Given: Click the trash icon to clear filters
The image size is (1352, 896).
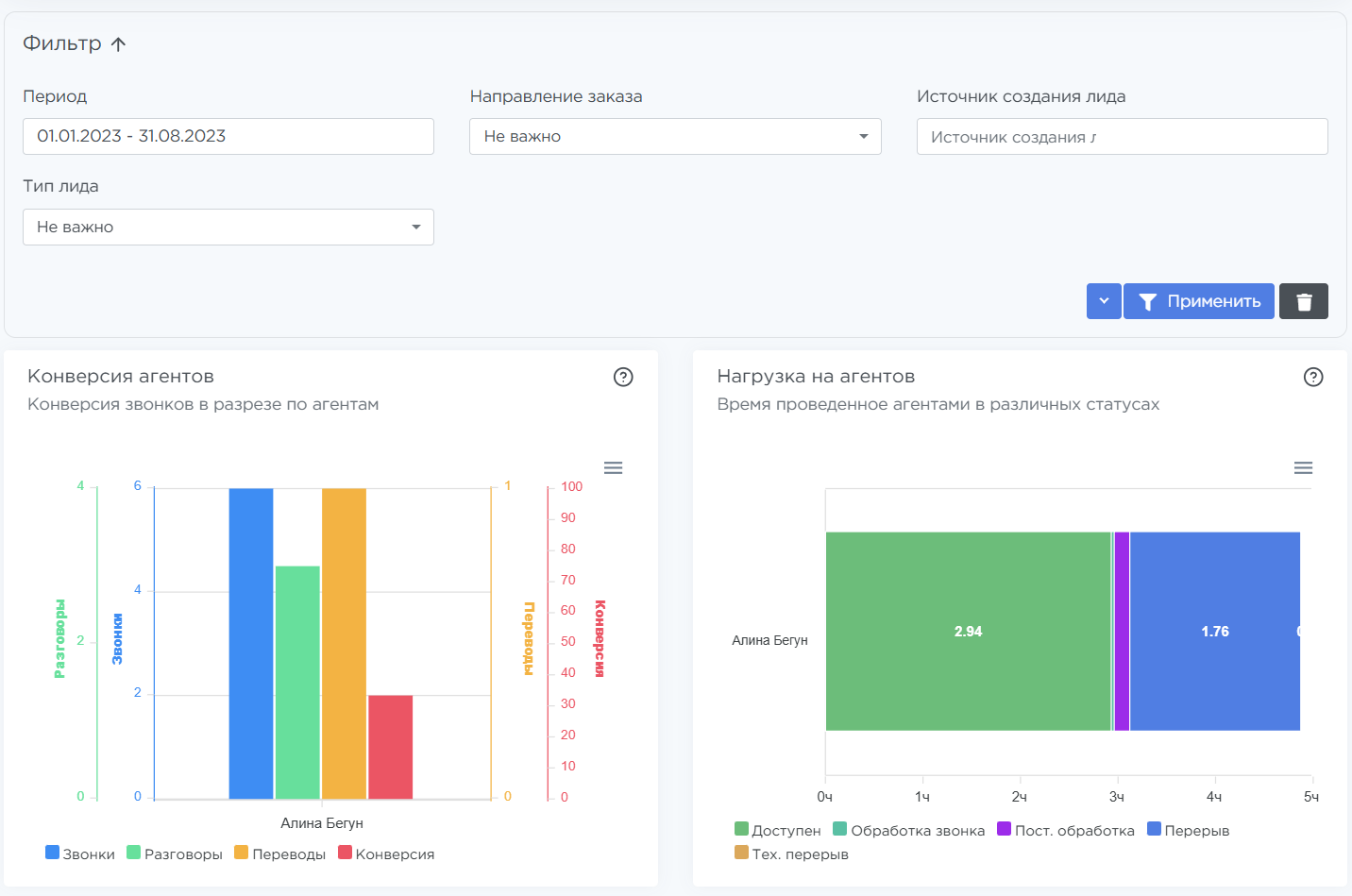Looking at the screenshot, I should (x=1303, y=301).
